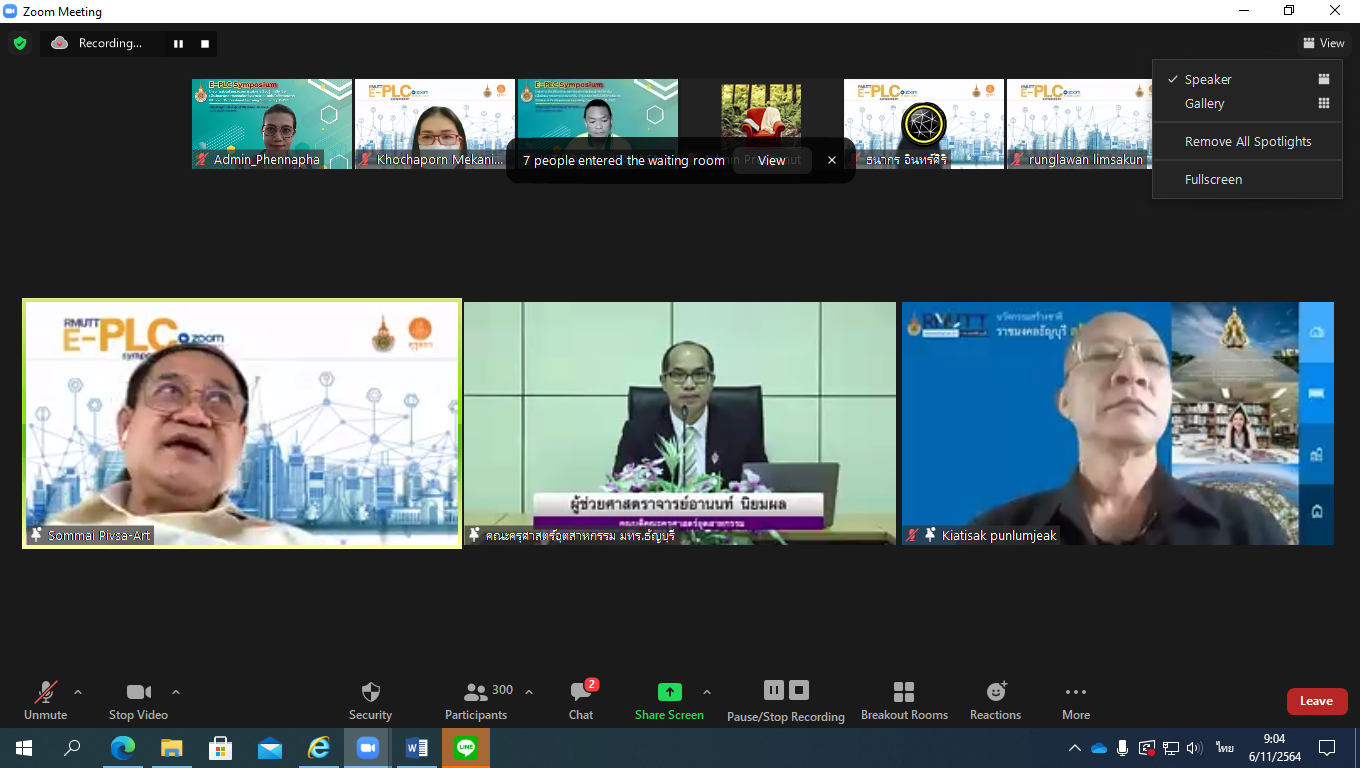Viewport: 1360px width, 768px height.
Task: Click the center คณะครุศาสตร์อุตสาหกรรม video tile
Action: point(679,423)
